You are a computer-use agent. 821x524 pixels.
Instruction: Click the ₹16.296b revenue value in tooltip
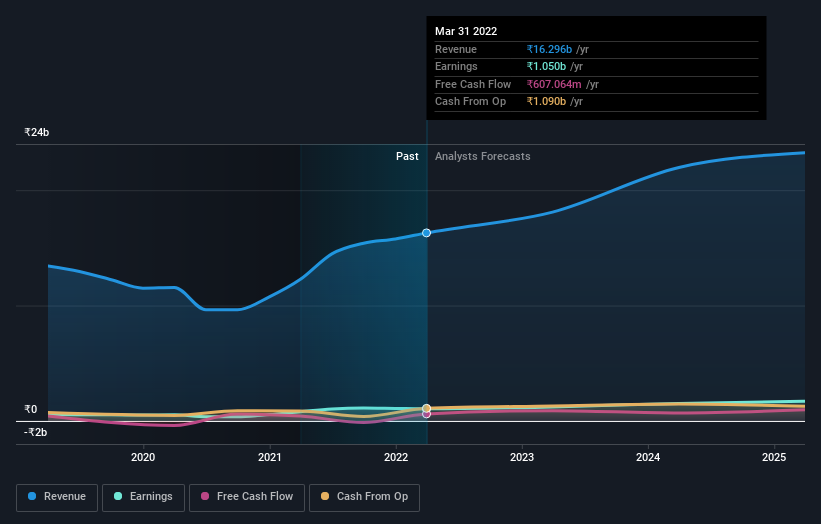549,49
